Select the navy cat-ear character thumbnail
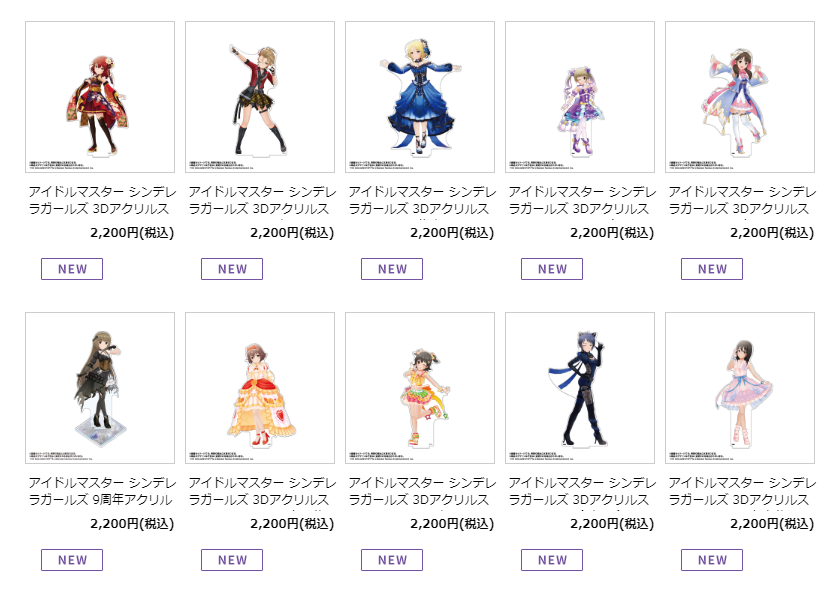Screen dimensions: 836x594 coord(580,388)
